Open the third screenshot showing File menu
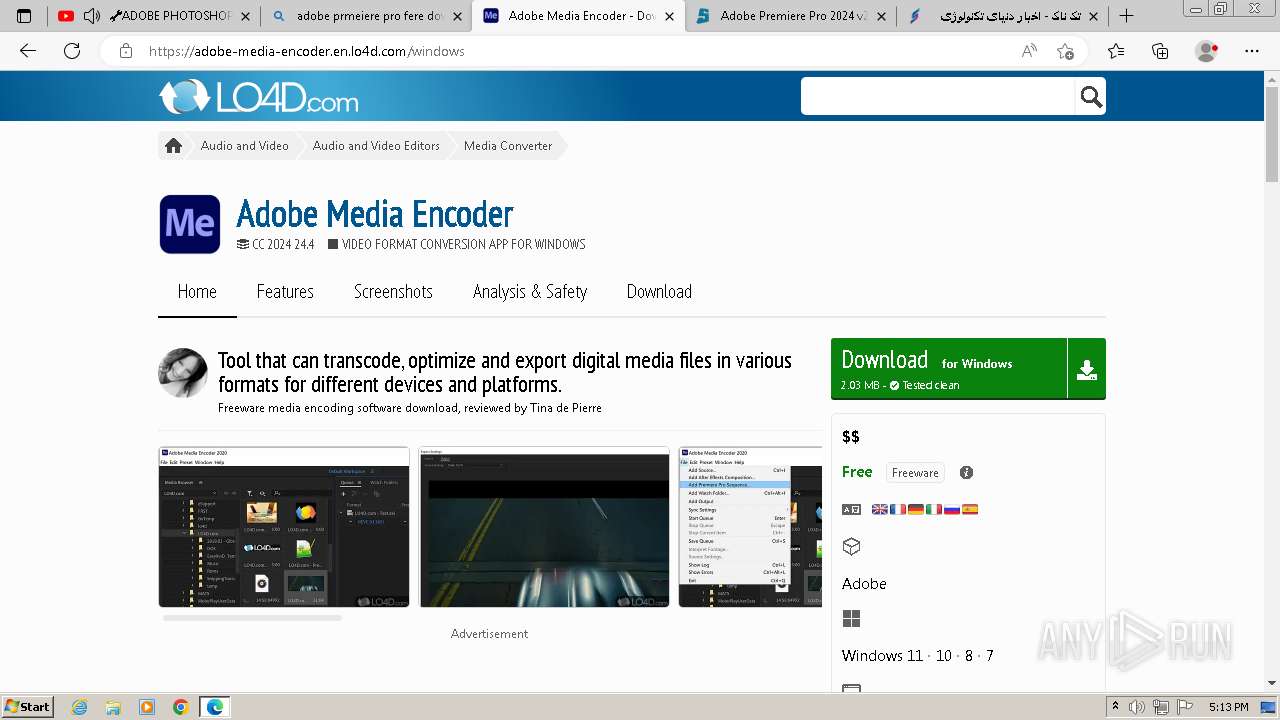 [x=750, y=527]
